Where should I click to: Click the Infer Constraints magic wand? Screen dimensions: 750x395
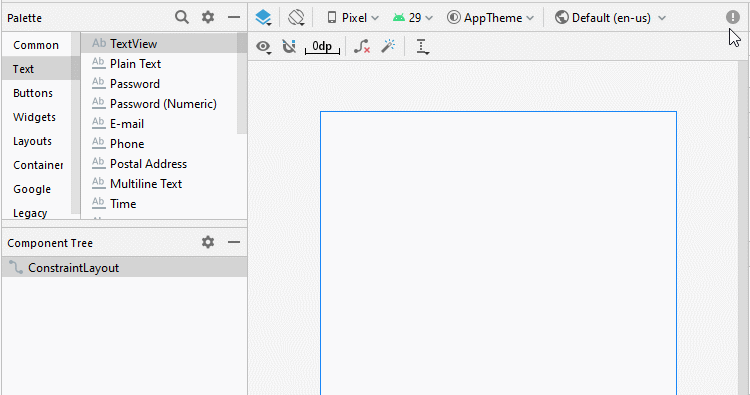(388, 46)
